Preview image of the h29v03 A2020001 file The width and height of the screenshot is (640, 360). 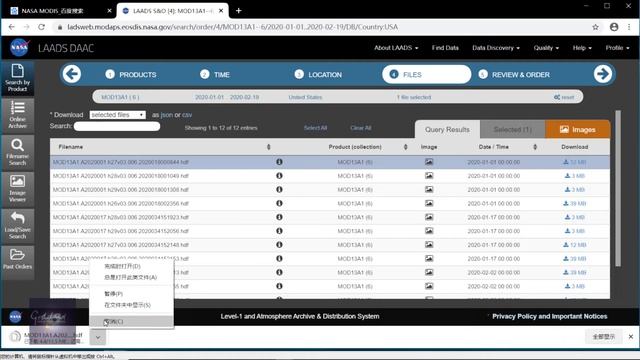click(429, 189)
